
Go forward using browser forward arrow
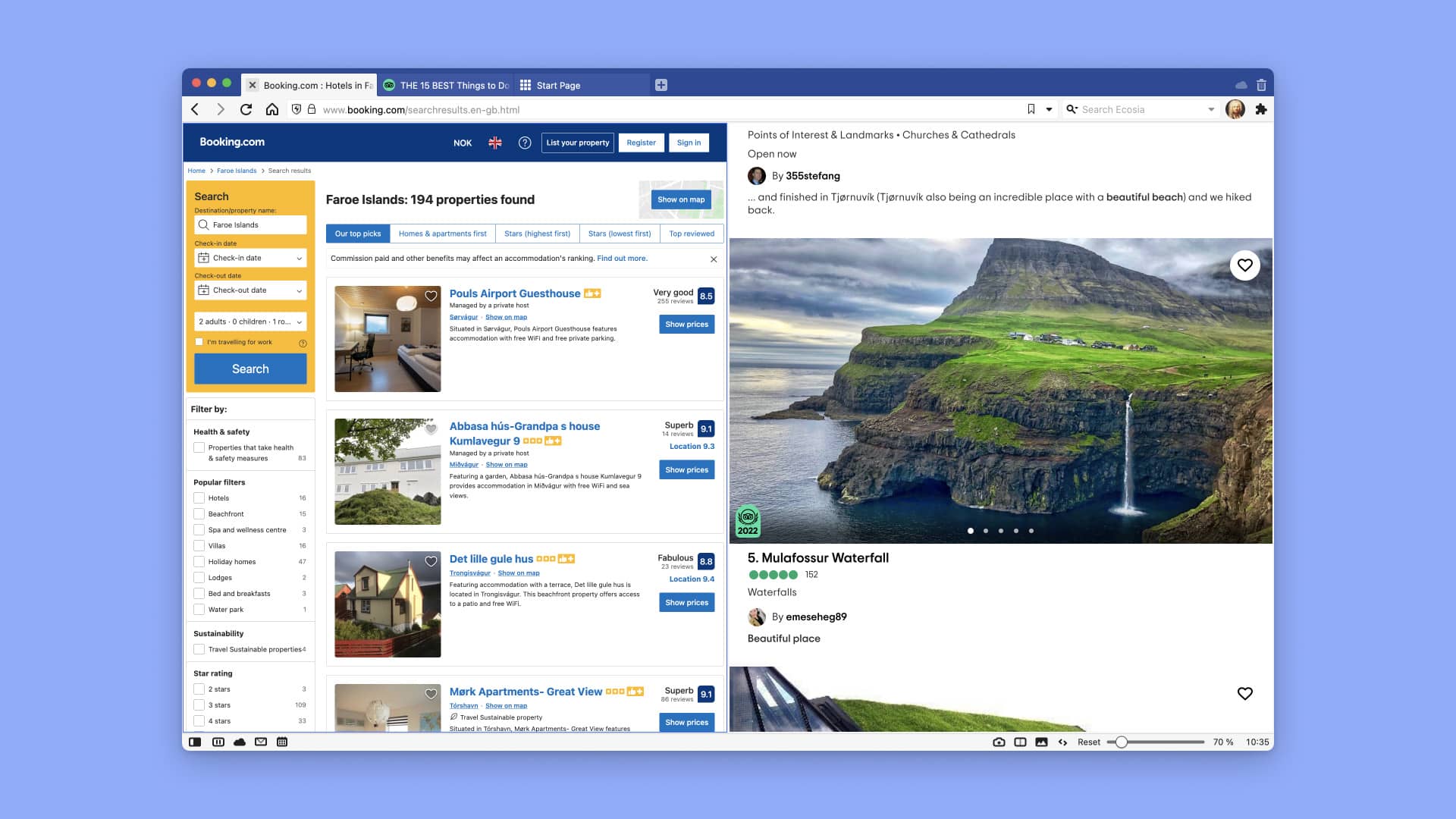(221, 109)
